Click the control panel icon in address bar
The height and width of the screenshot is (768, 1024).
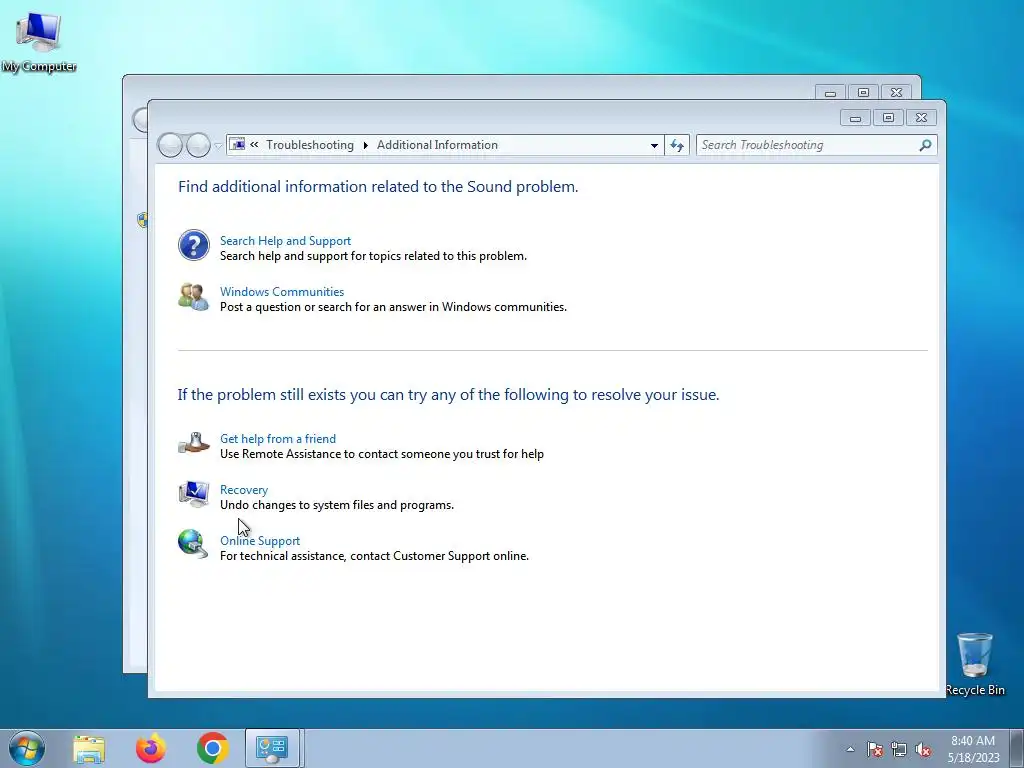click(238, 144)
